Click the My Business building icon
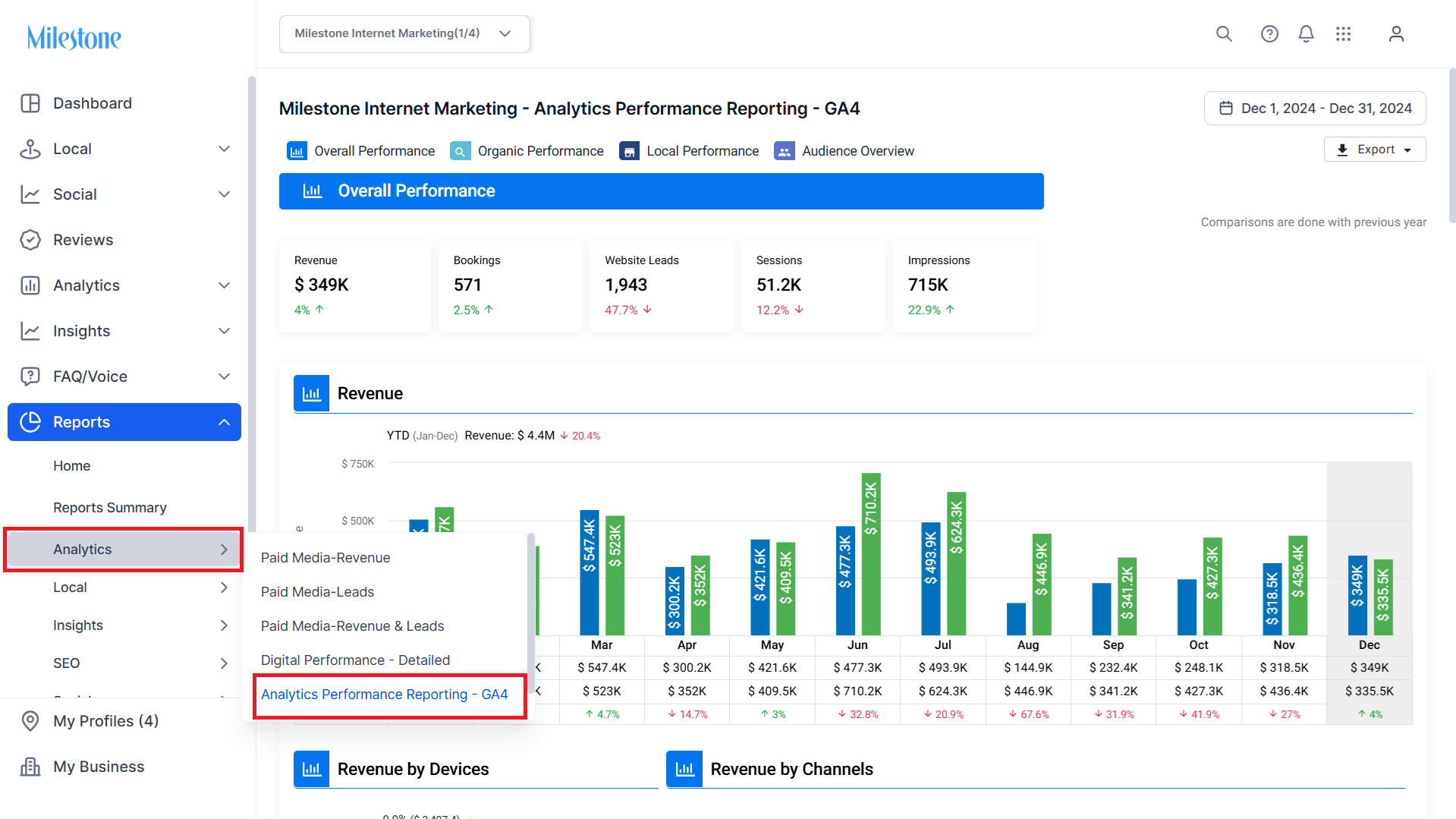1456x819 pixels. click(30, 767)
